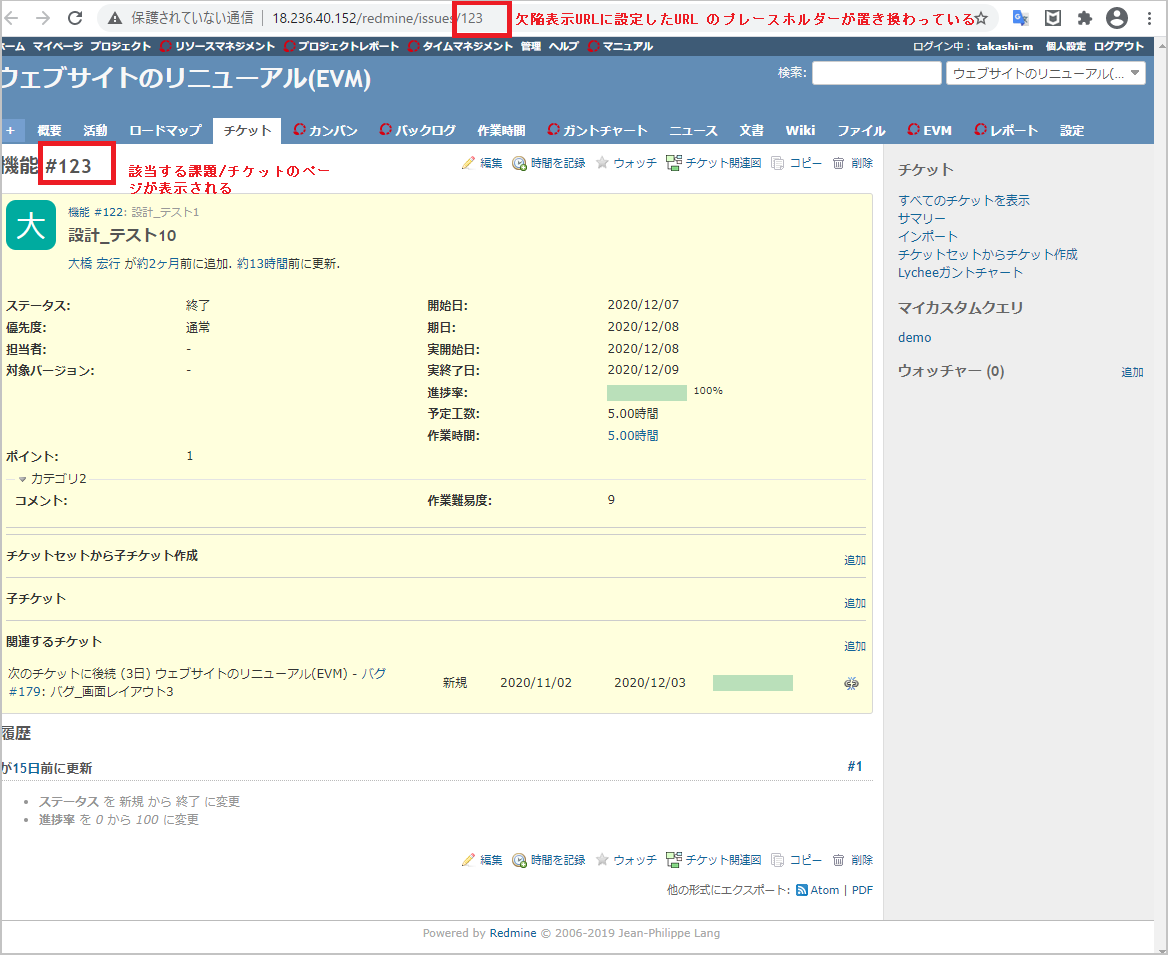Open すべてのチケットを表示 link
The image size is (1168, 955).
(963, 200)
